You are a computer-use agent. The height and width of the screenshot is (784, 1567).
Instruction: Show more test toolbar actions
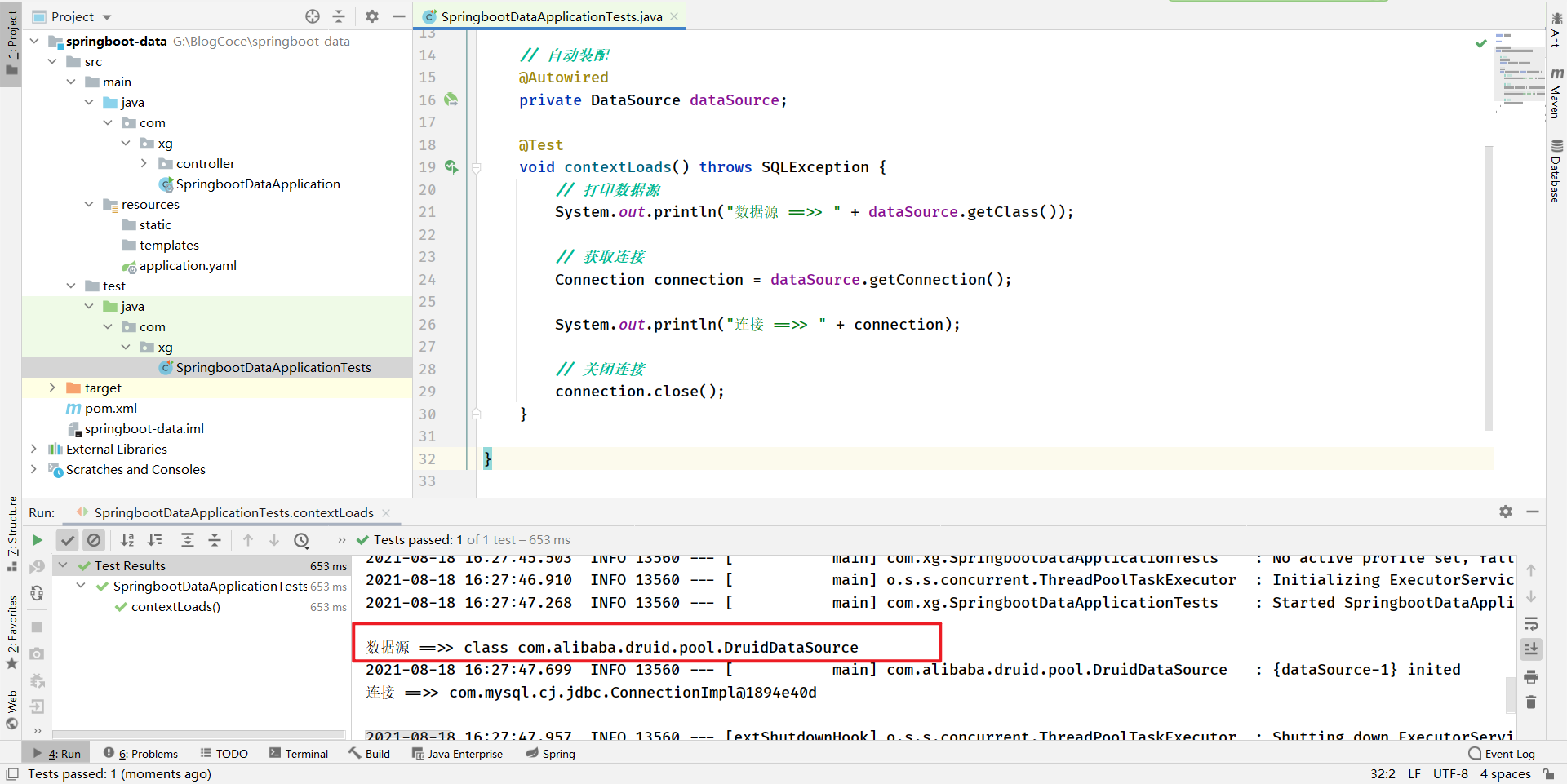click(341, 540)
